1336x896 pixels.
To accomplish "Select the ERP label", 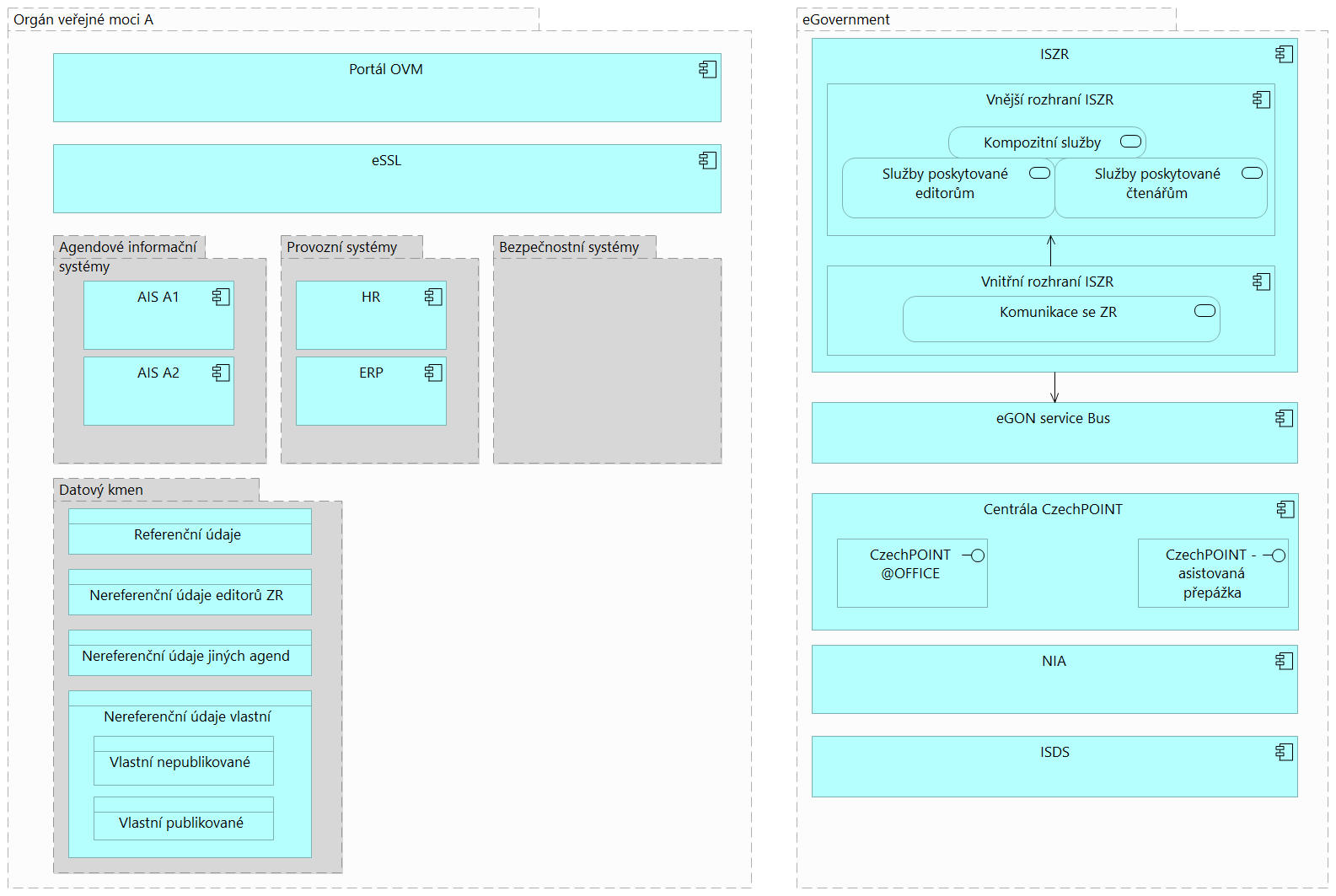I will (371, 373).
